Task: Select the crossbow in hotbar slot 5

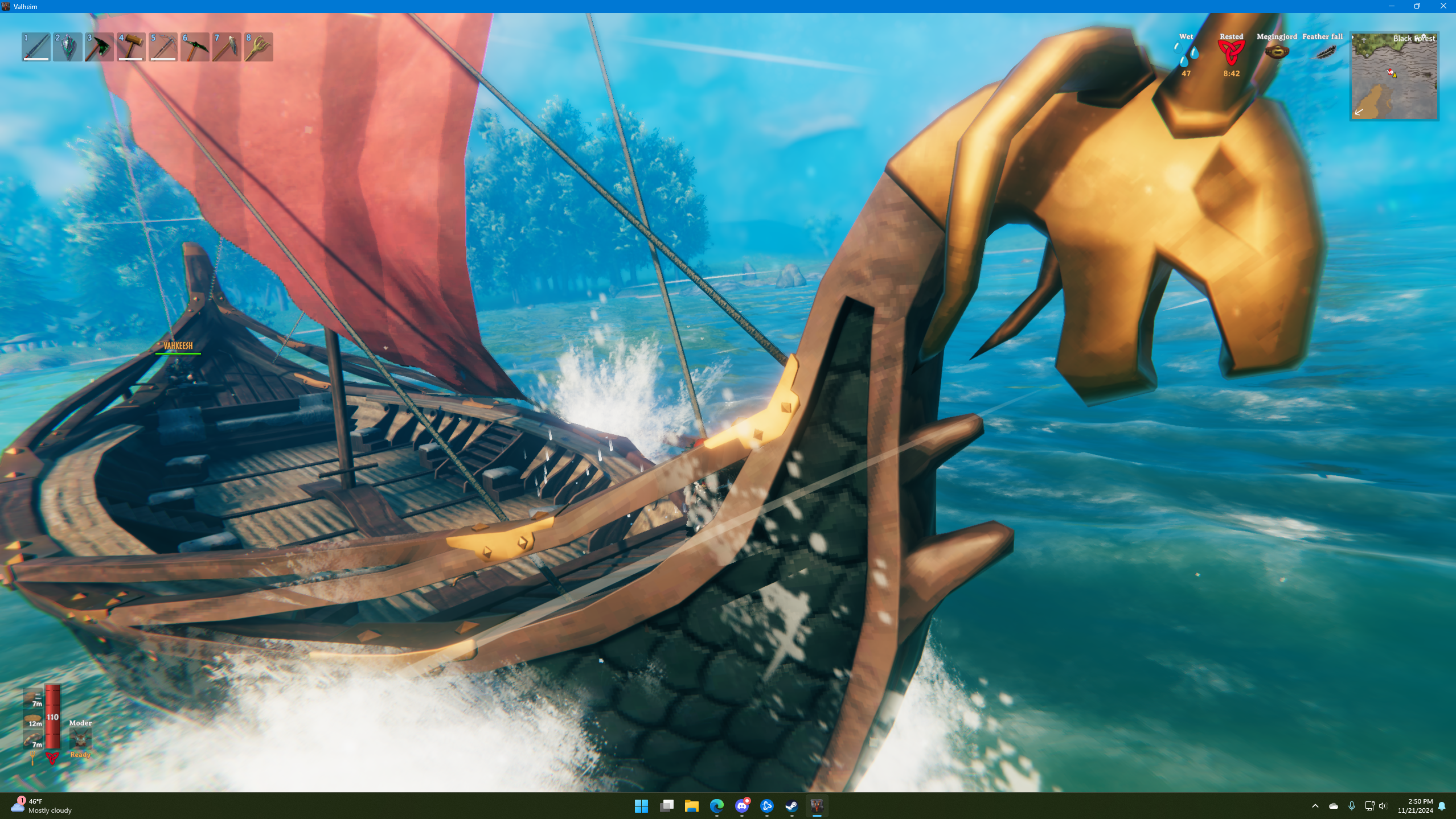Action: click(x=163, y=47)
